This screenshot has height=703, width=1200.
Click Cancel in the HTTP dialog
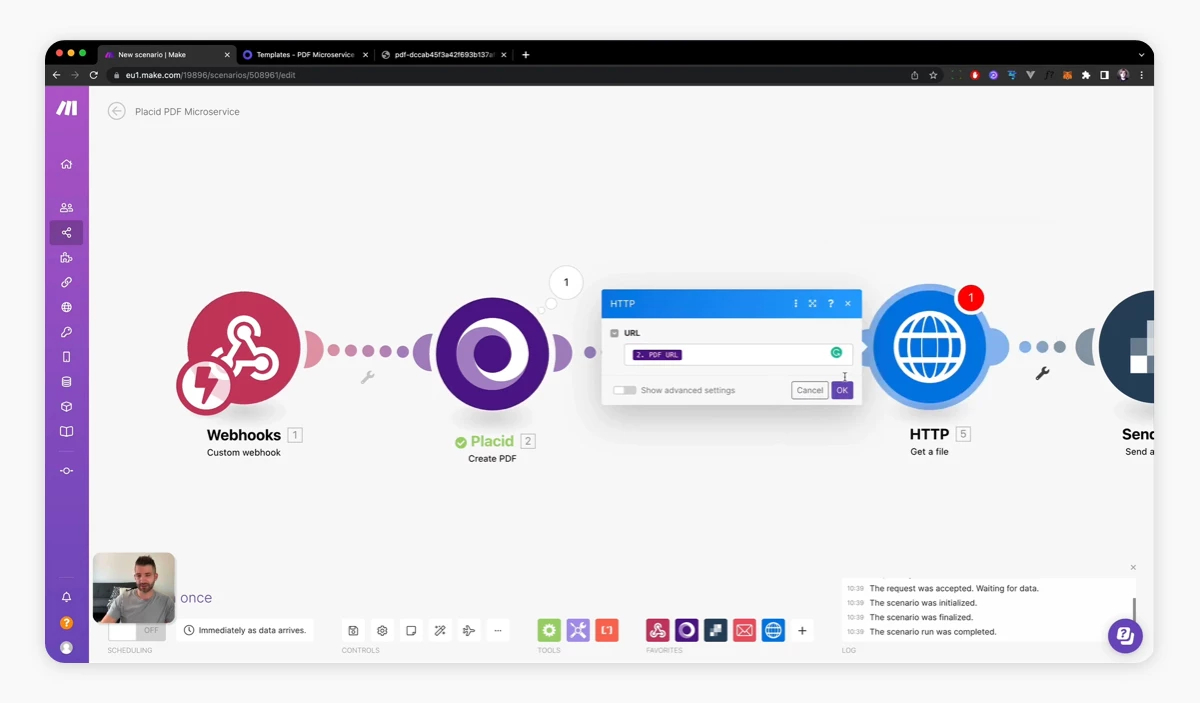coord(809,390)
